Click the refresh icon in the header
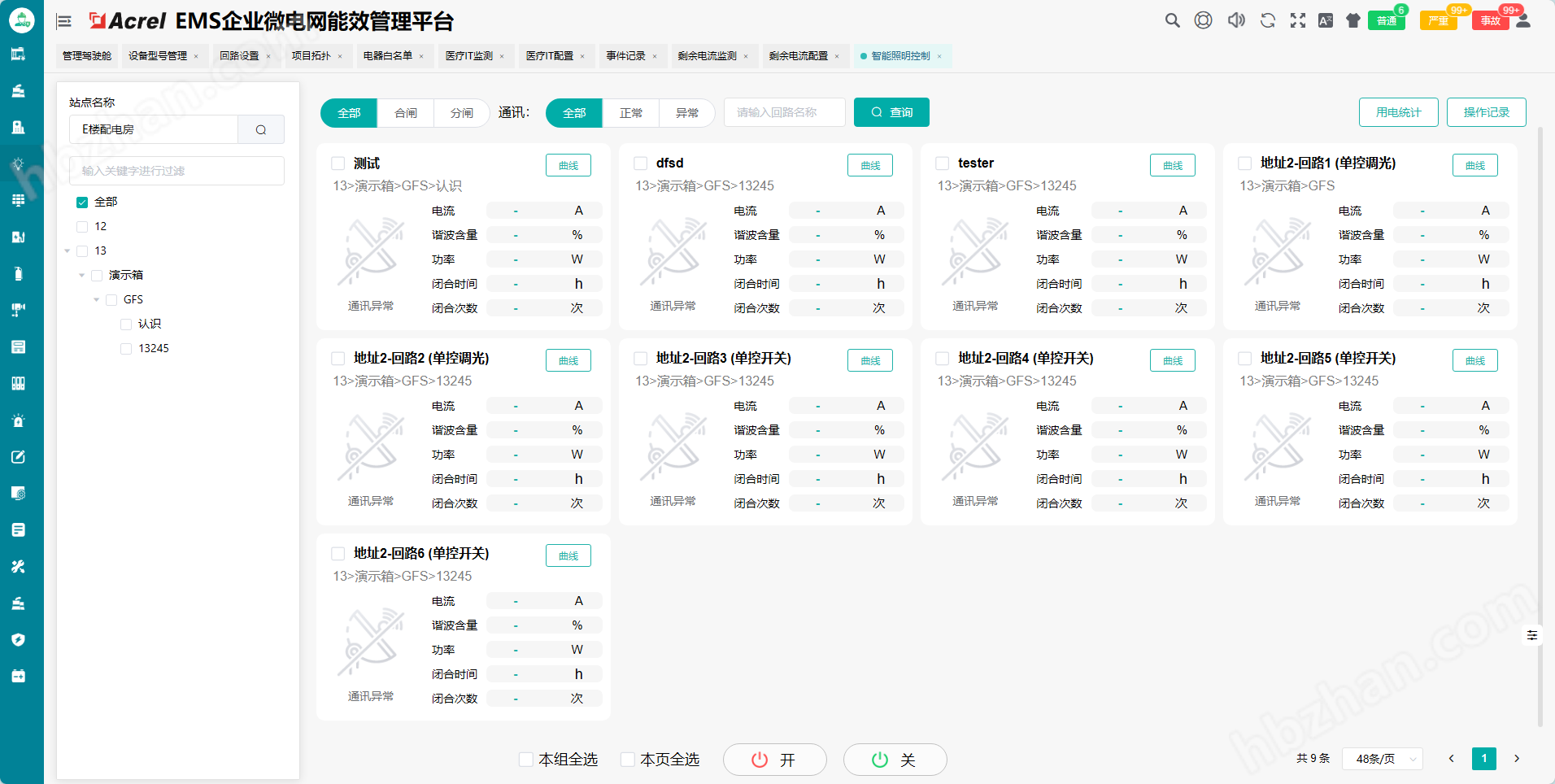 (1267, 20)
